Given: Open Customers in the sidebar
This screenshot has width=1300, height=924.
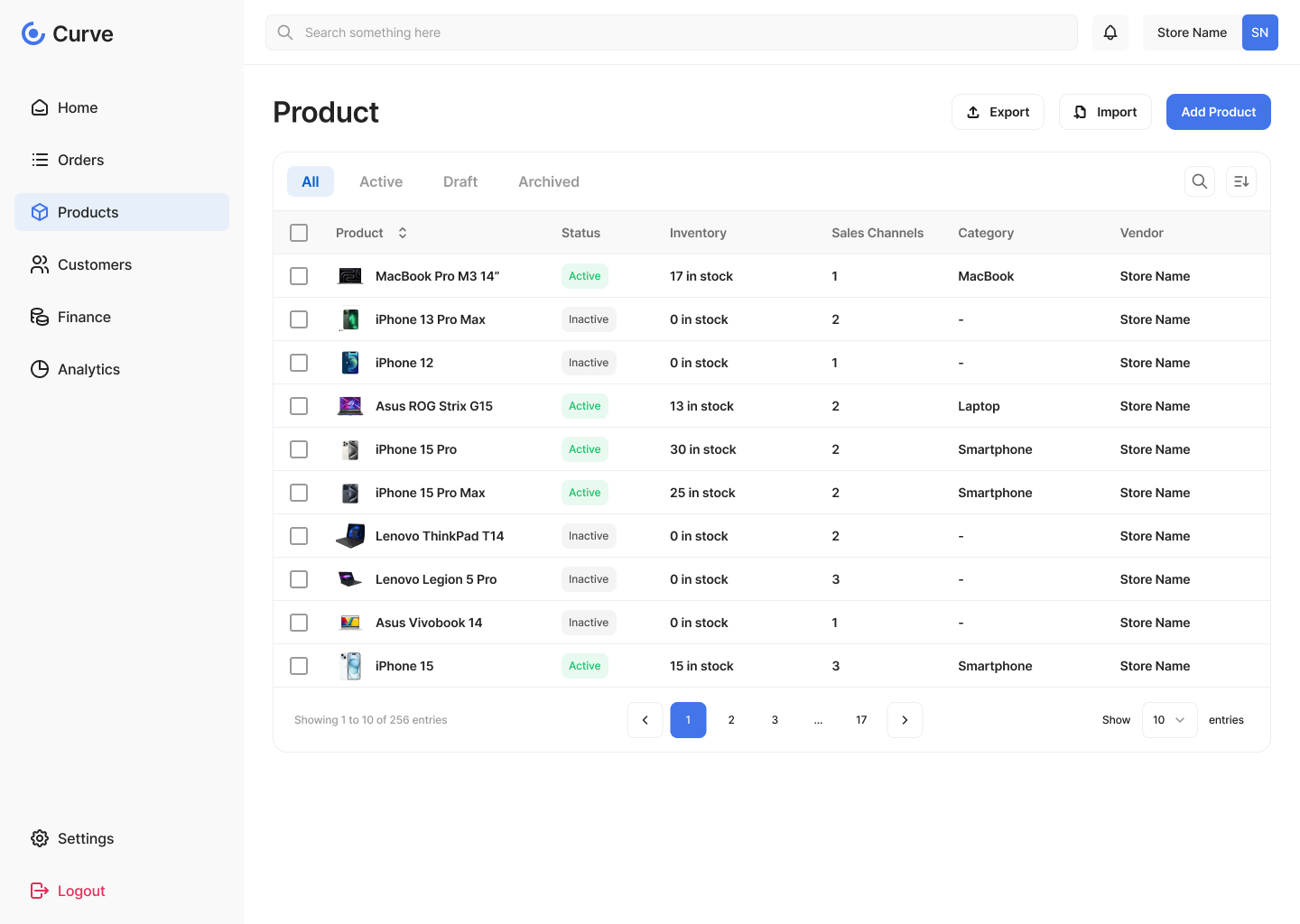Looking at the screenshot, I should pyautogui.click(x=122, y=264).
